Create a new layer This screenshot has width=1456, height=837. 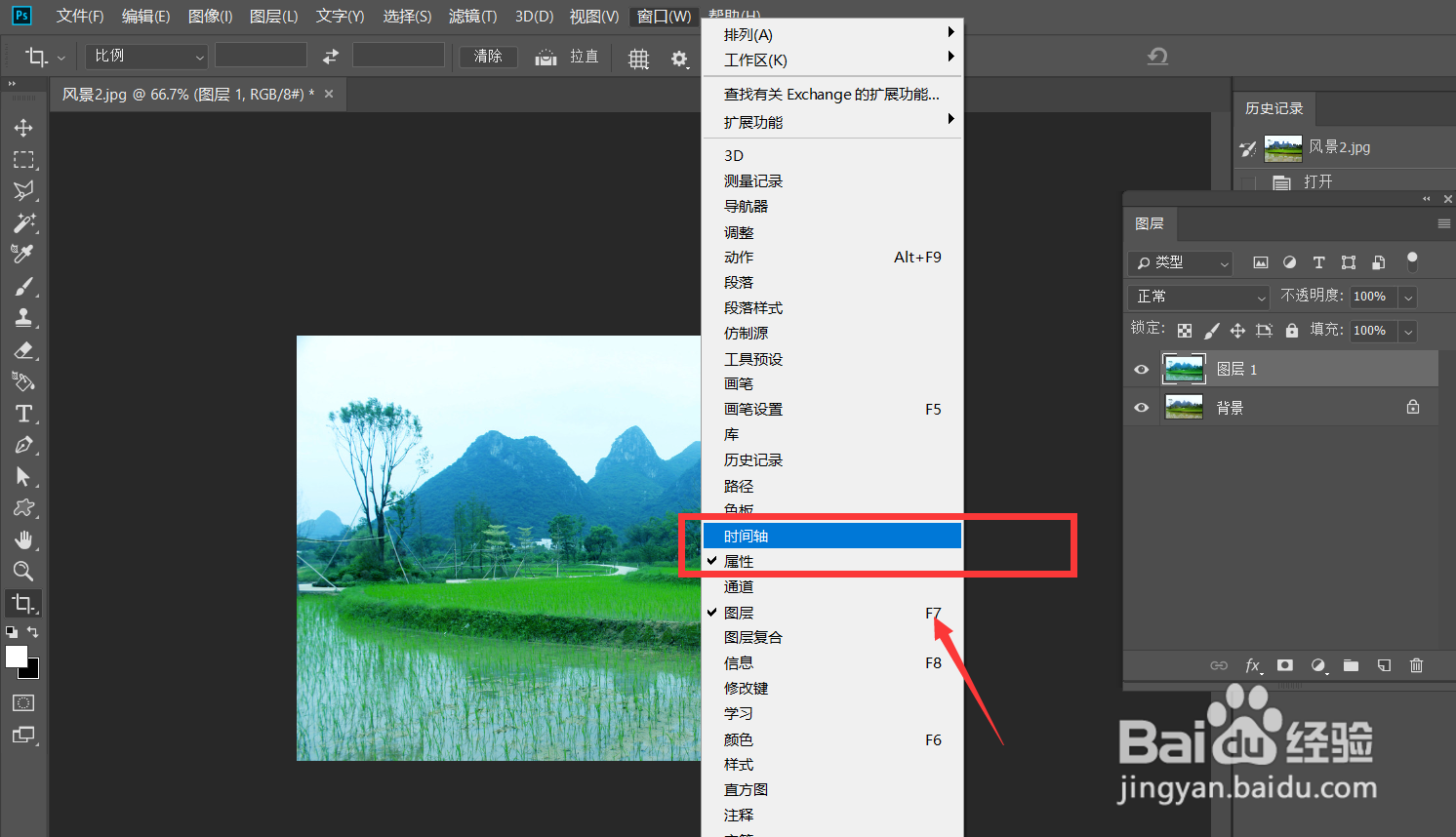(1384, 665)
